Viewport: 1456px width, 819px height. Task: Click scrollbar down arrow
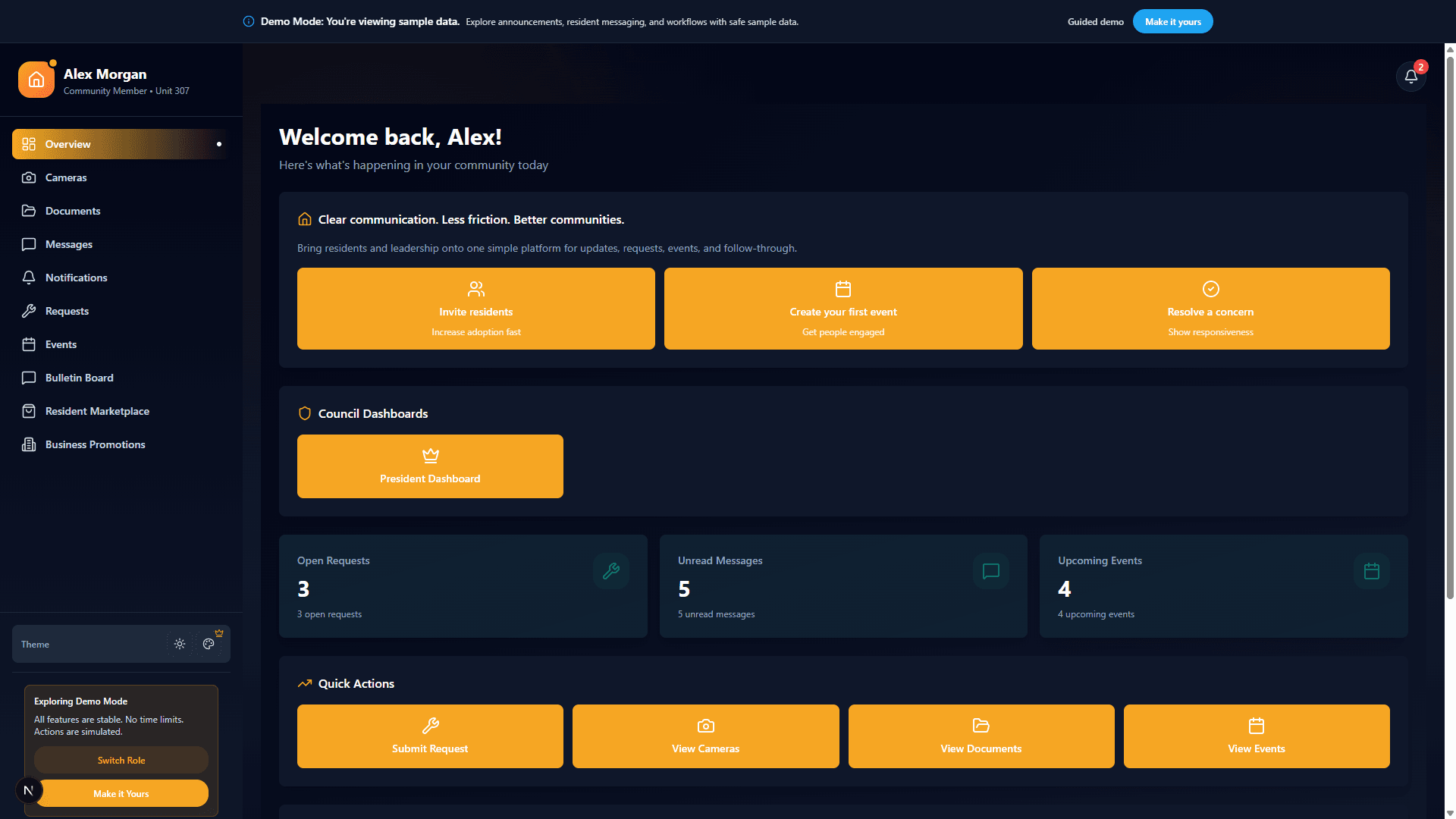tap(1450, 813)
